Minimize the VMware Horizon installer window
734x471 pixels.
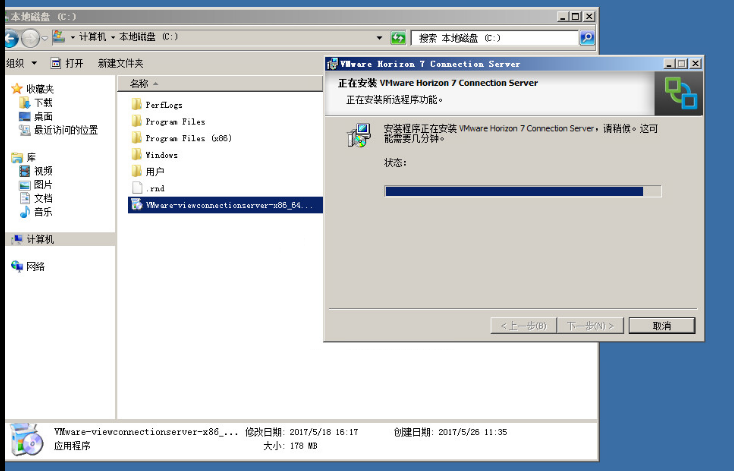(669, 64)
